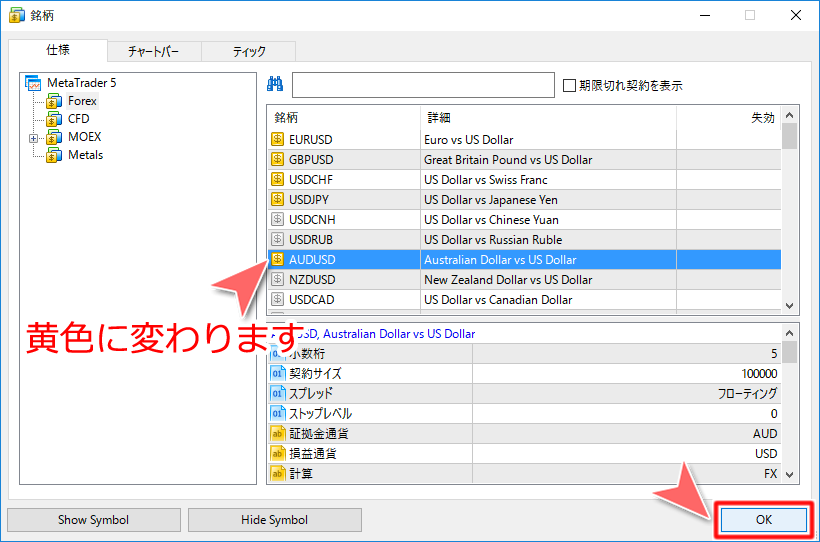Click the 証拠金通貨 property icon

click(x=278, y=434)
